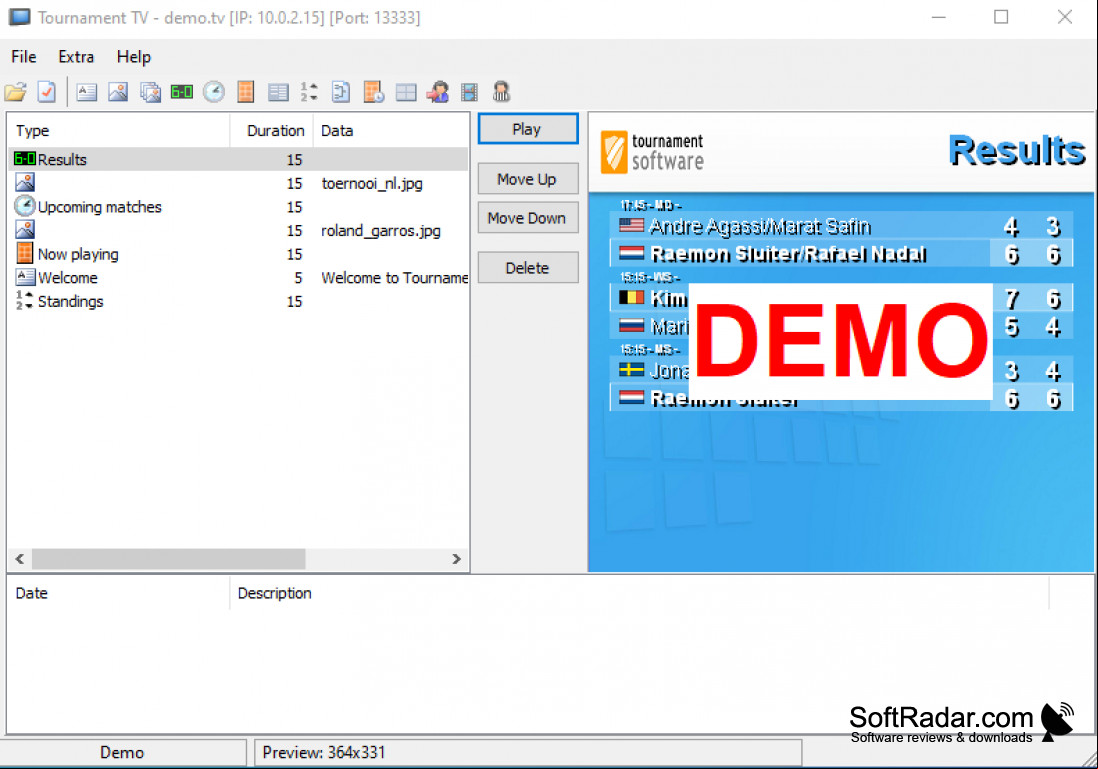Click the text icon beside Welcome
This screenshot has width=1098, height=769.
click(x=25, y=277)
